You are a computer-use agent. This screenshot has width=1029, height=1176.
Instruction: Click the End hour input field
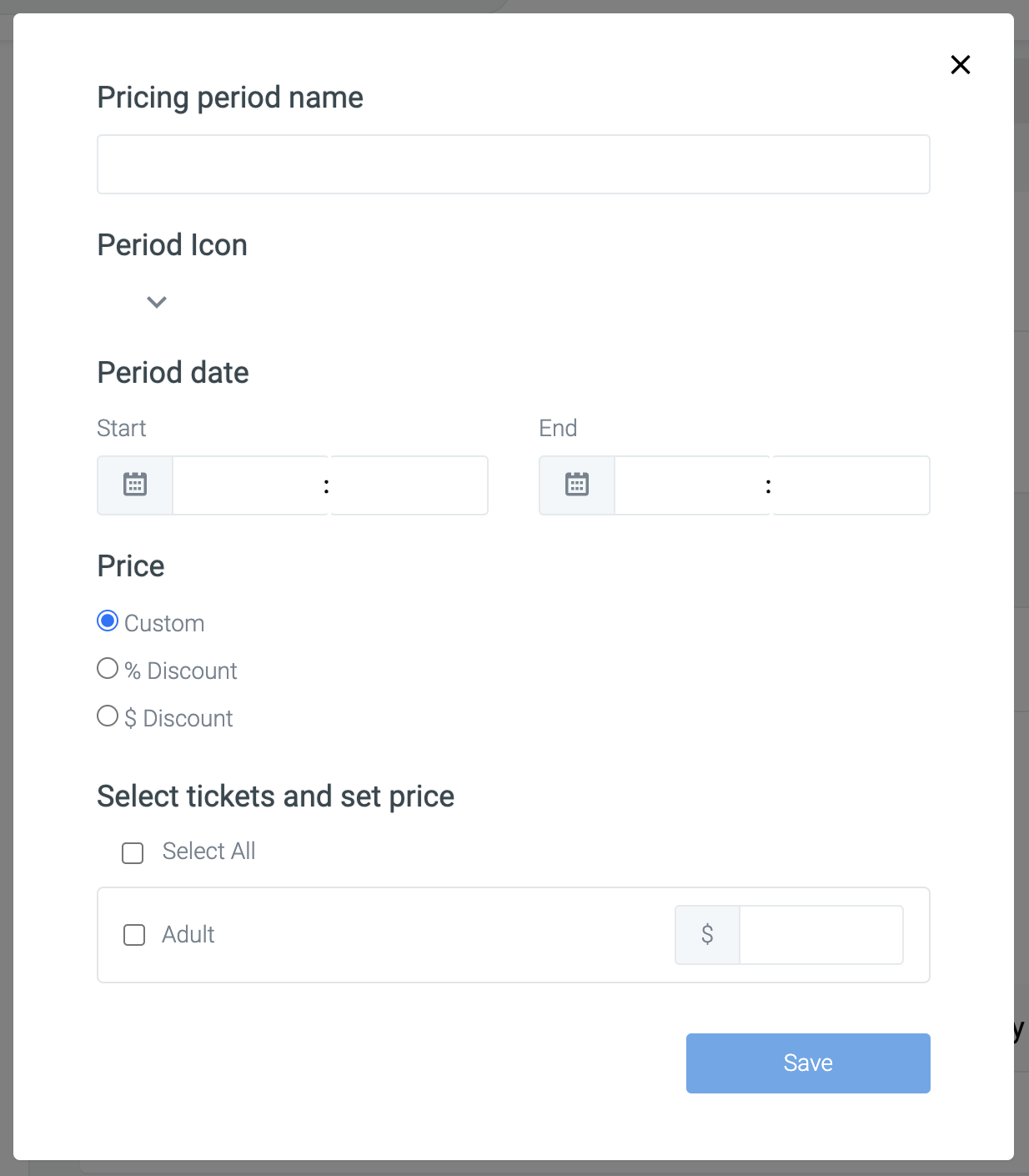coord(690,485)
